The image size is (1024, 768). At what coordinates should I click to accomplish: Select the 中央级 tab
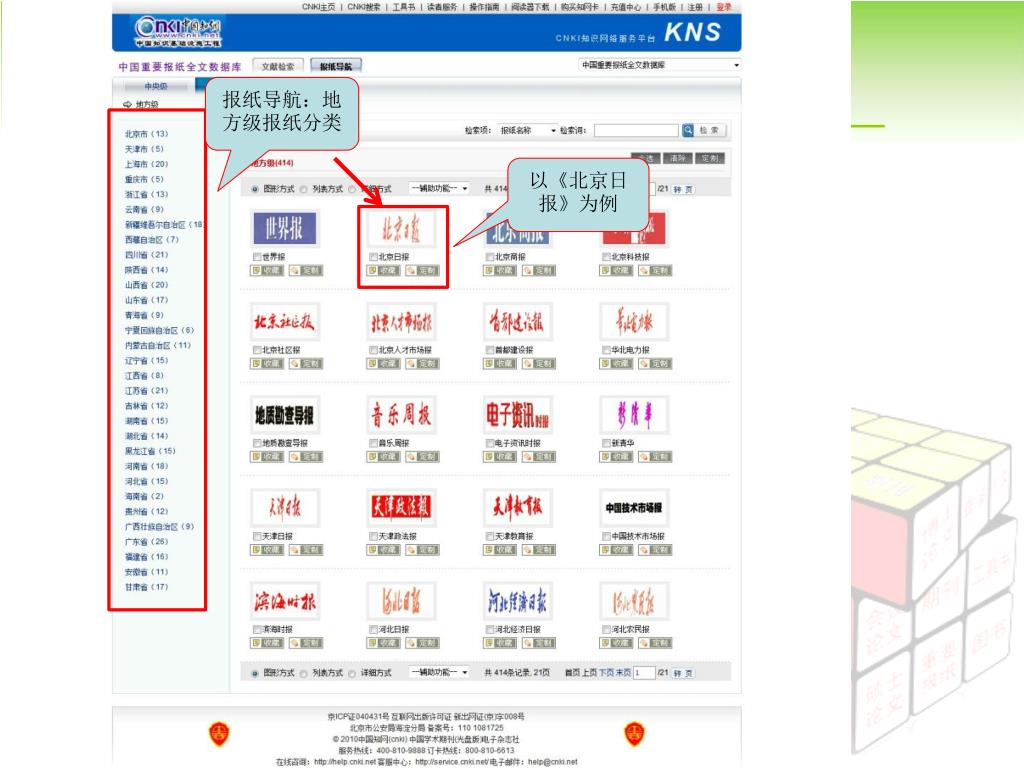pyautogui.click(x=155, y=86)
